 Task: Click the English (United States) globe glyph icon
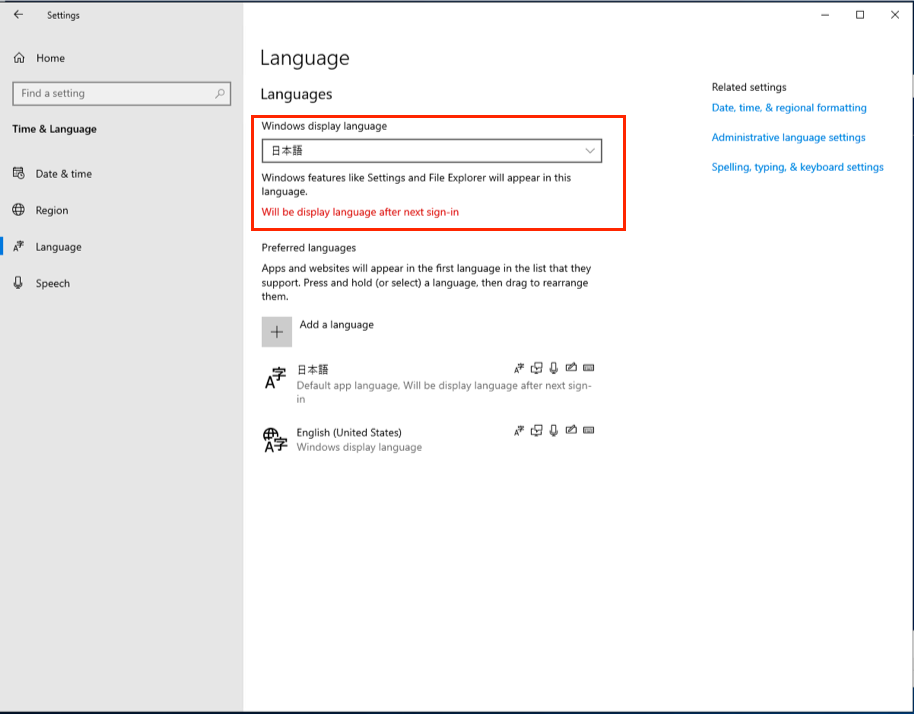click(275, 439)
